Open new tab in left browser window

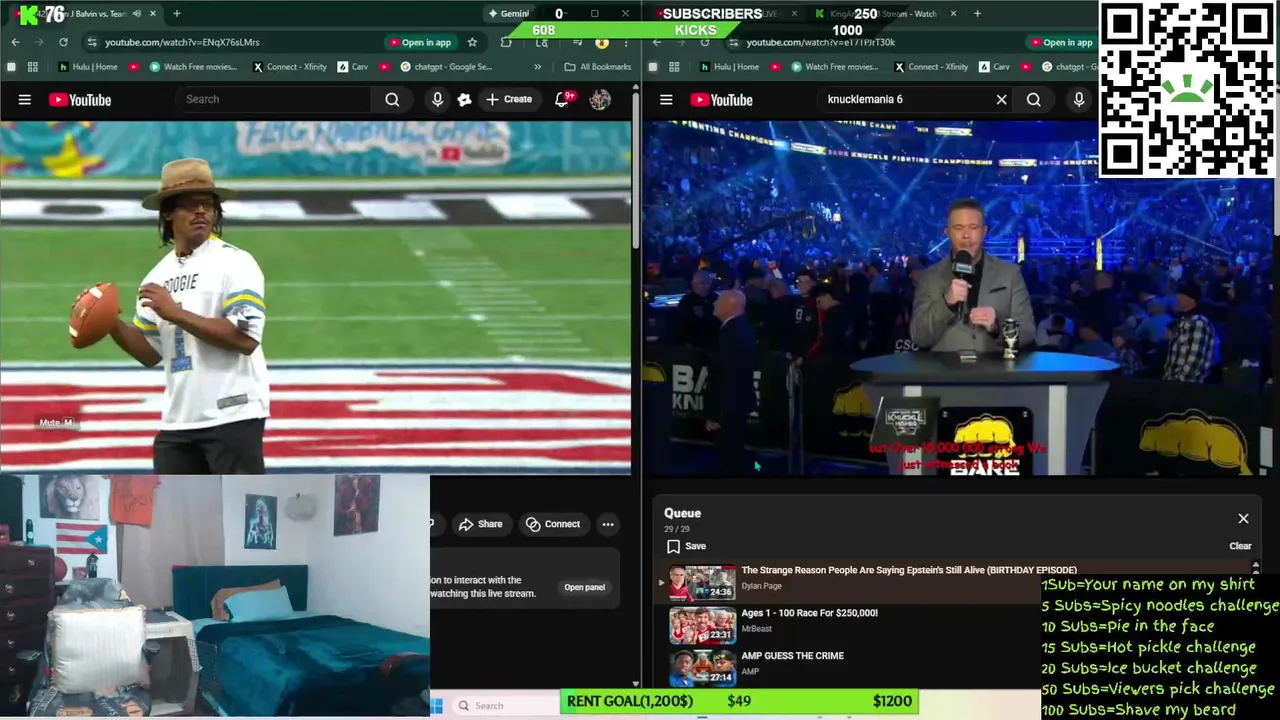pyautogui.click(x=176, y=14)
